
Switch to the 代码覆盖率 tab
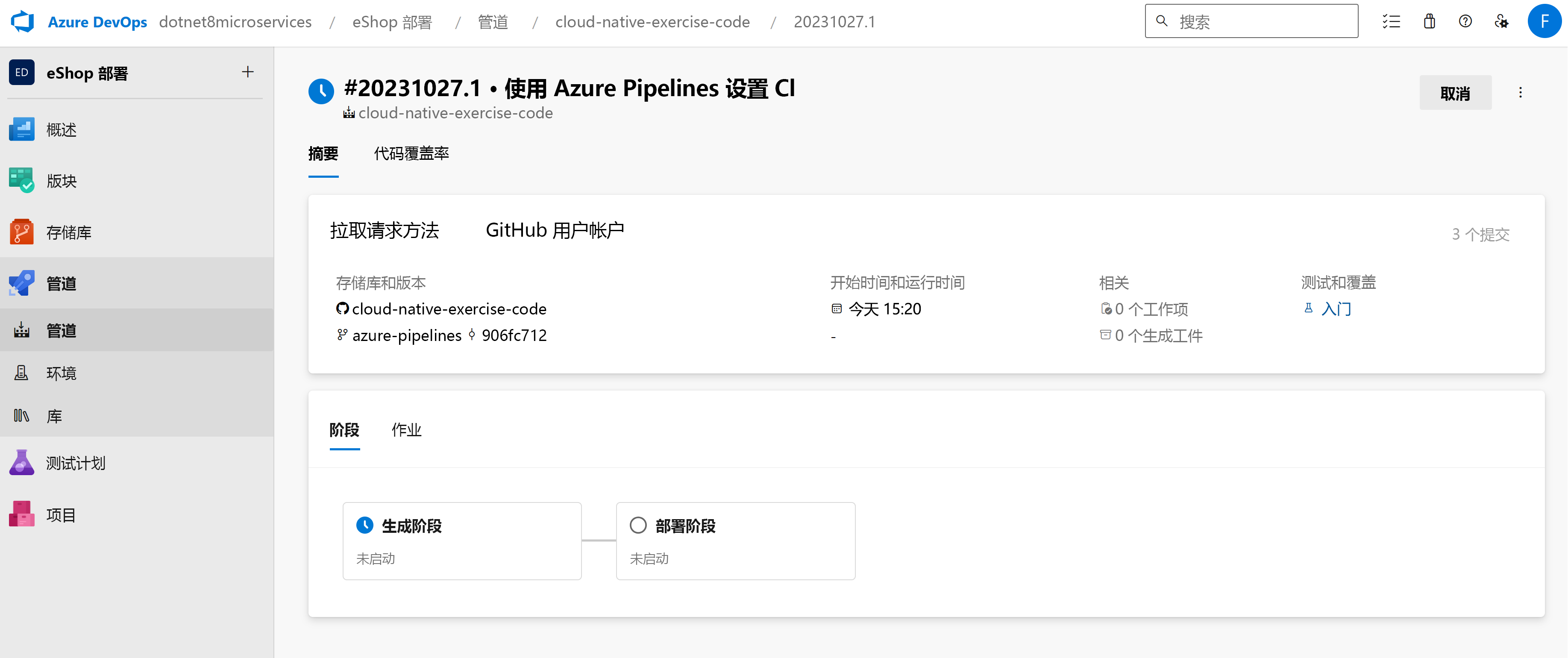411,153
